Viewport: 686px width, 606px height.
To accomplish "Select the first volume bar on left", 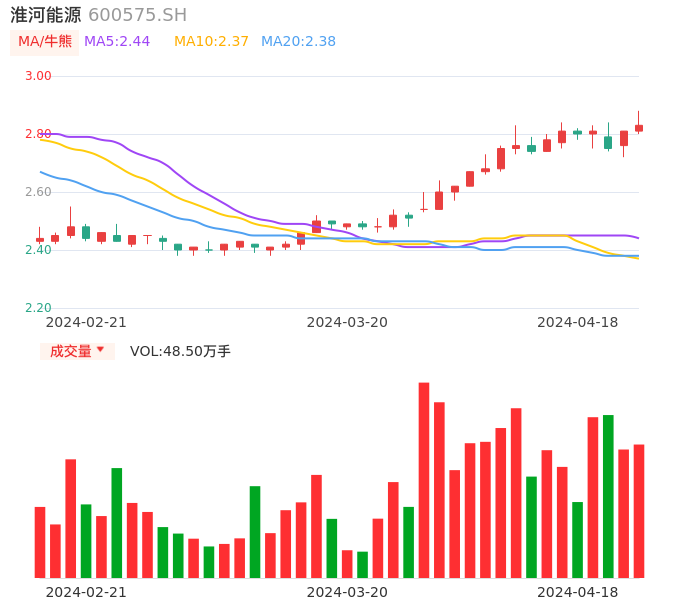I will tap(40, 543).
